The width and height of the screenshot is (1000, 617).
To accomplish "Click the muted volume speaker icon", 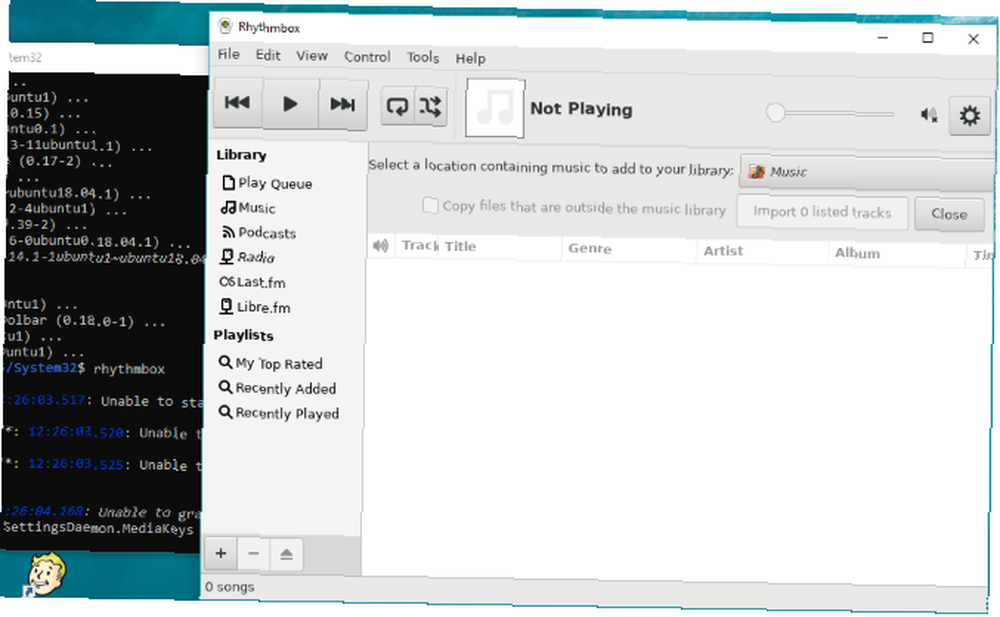I will [x=929, y=115].
